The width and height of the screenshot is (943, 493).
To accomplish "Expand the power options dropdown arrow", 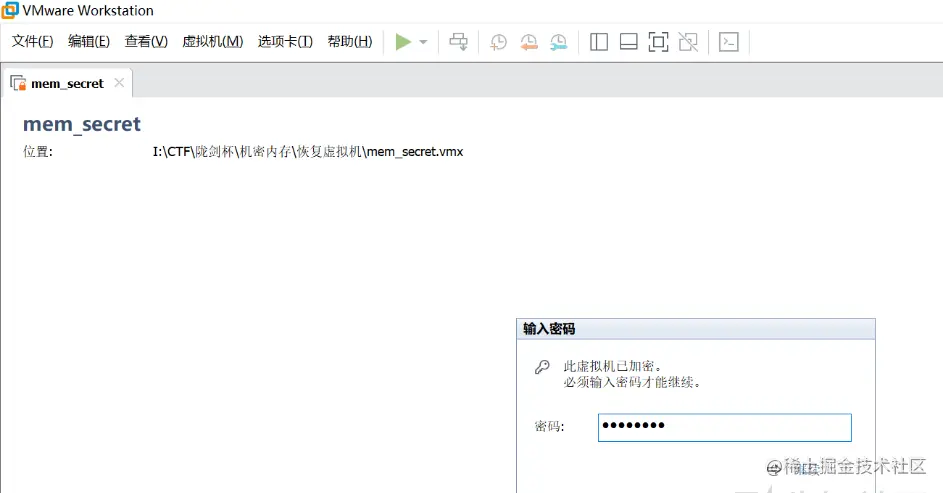I will click(x=423, y=42).
